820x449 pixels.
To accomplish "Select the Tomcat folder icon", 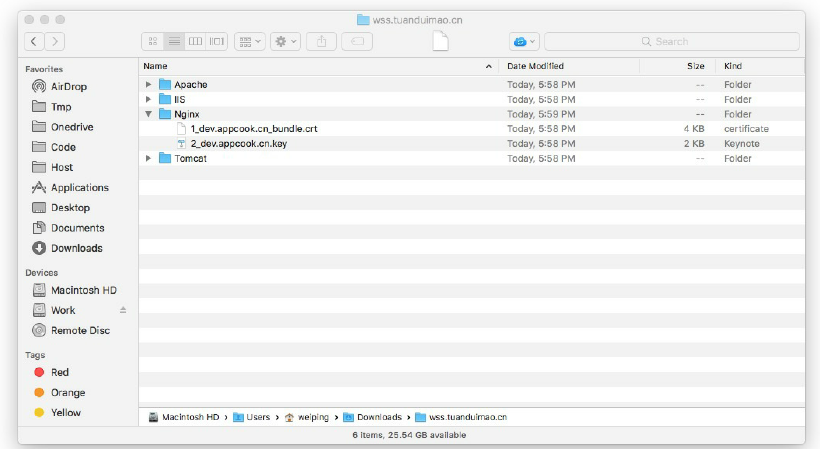I will tap(165, 158).
